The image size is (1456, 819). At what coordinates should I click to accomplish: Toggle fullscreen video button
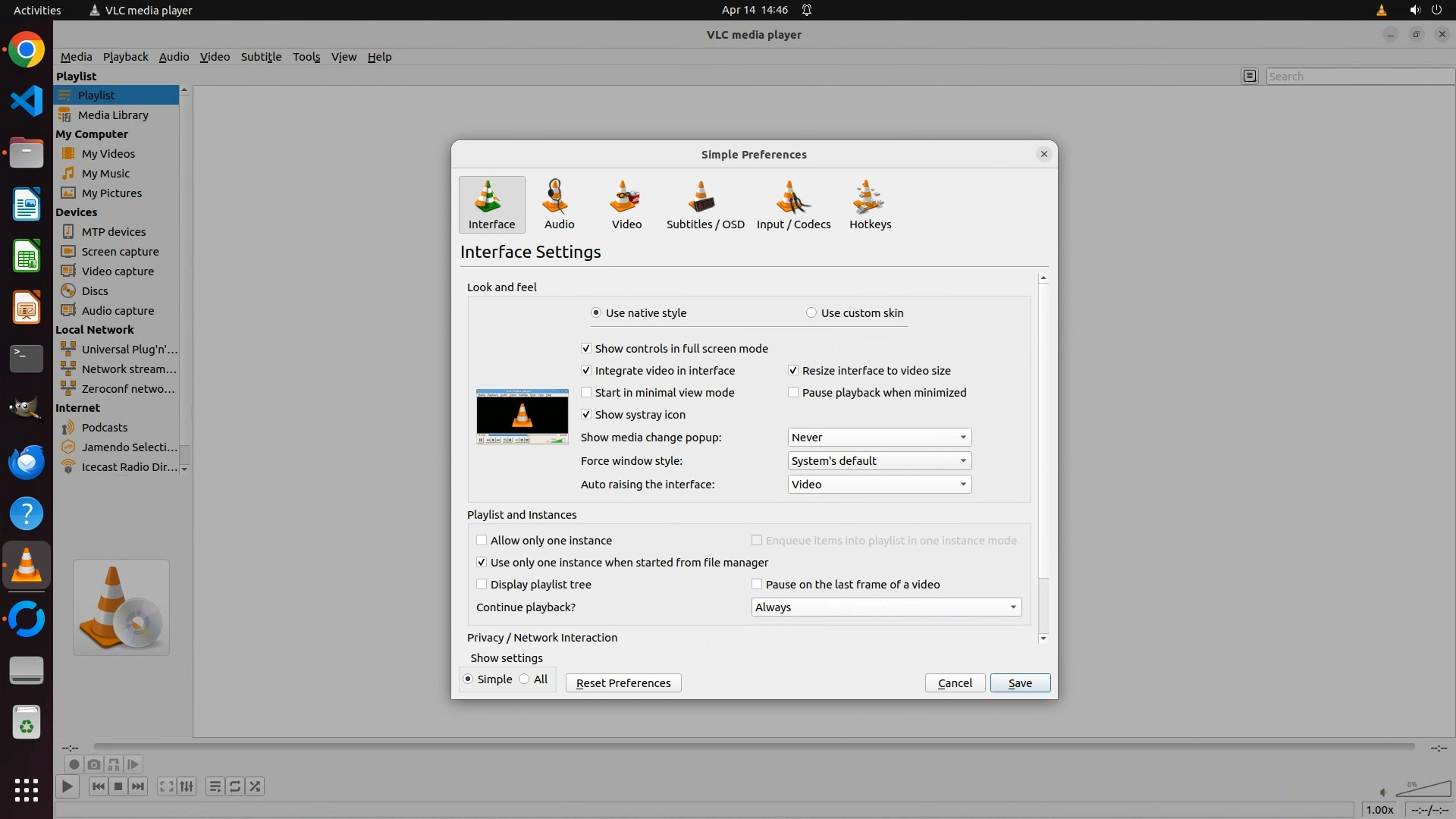pyautogui.click(x=167, y=786)
